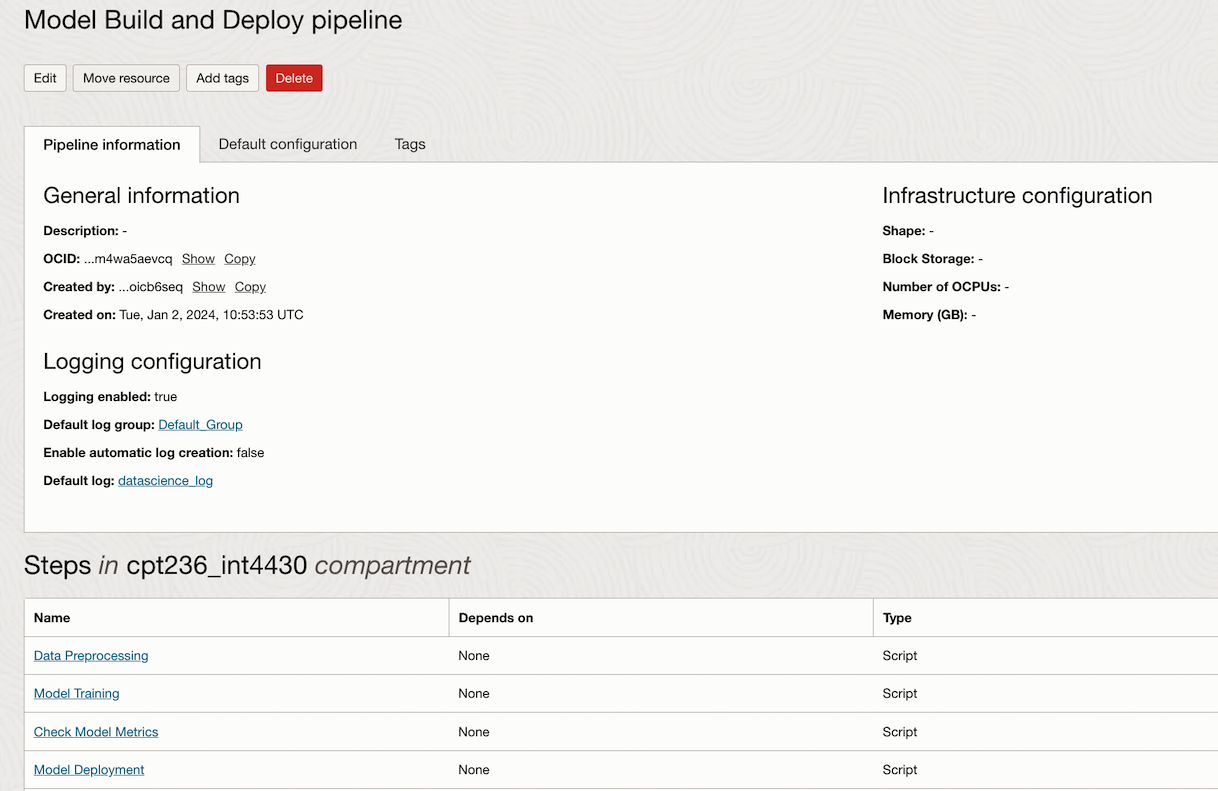Click the Edit button

point(44,77)
